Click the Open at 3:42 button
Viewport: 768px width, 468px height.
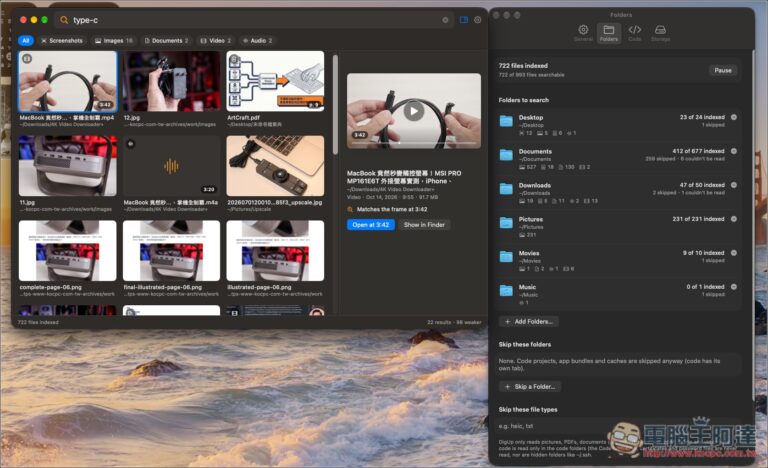pyautogui.click(x=371, y=225)
